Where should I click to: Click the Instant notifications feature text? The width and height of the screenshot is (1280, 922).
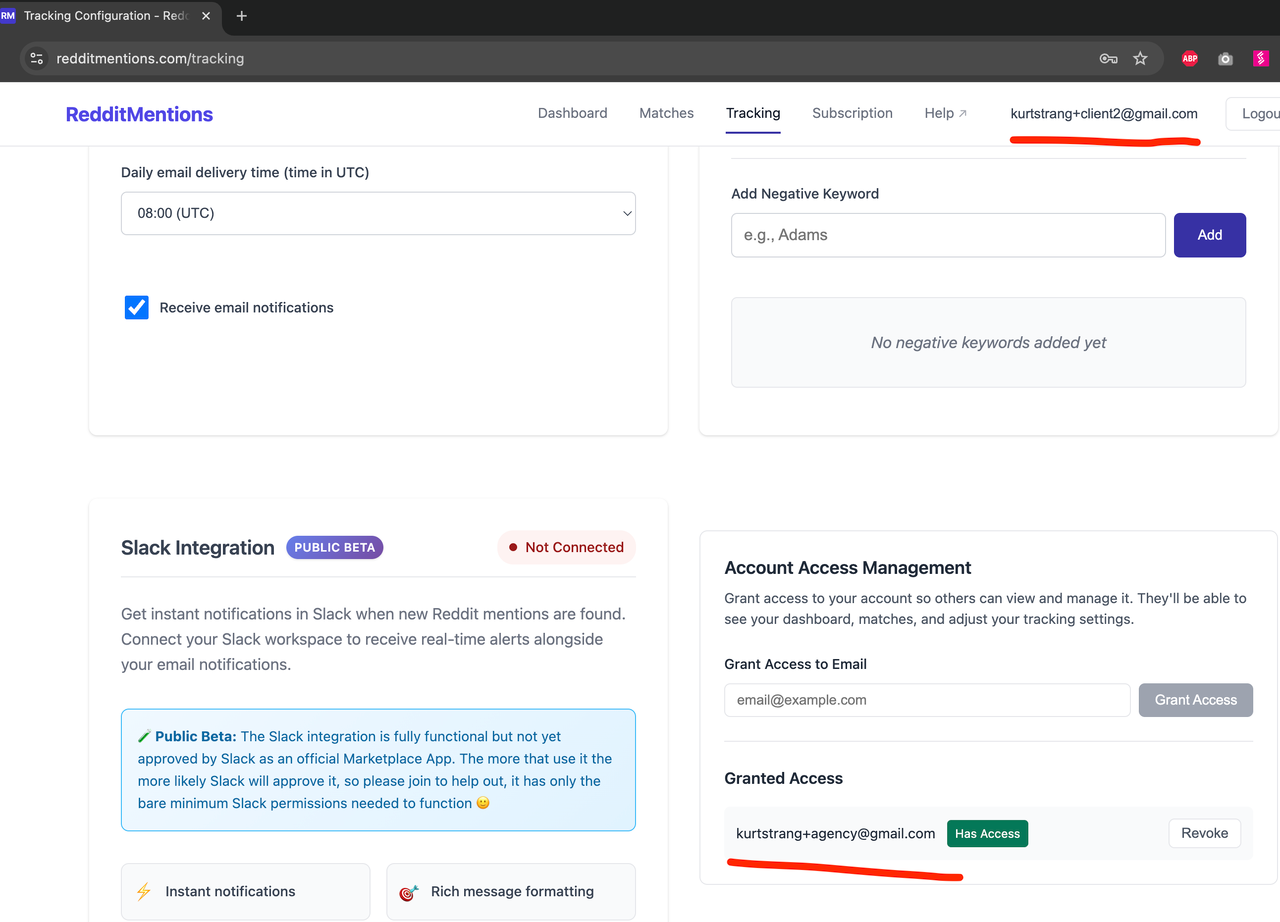(x=231, y=891)
